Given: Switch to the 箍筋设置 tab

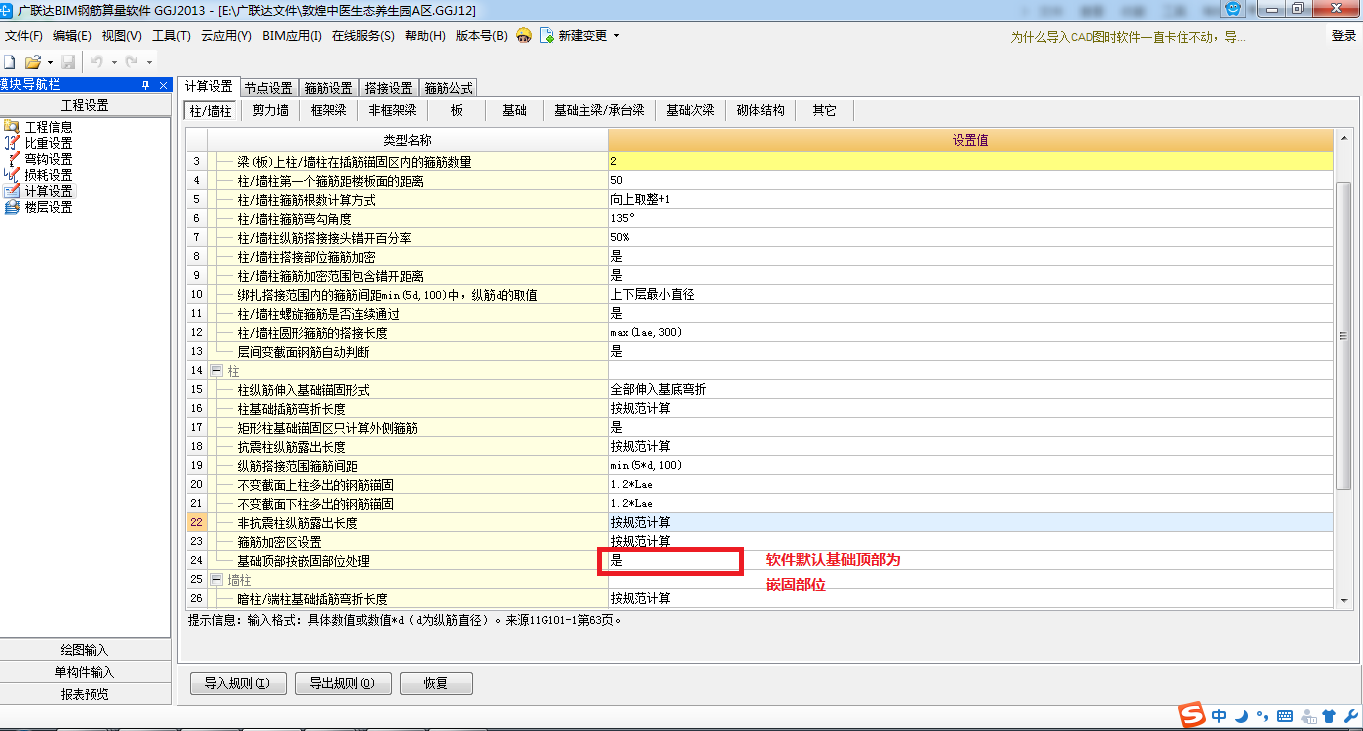Looking at the screenshot, I should (x=328, y=88).
